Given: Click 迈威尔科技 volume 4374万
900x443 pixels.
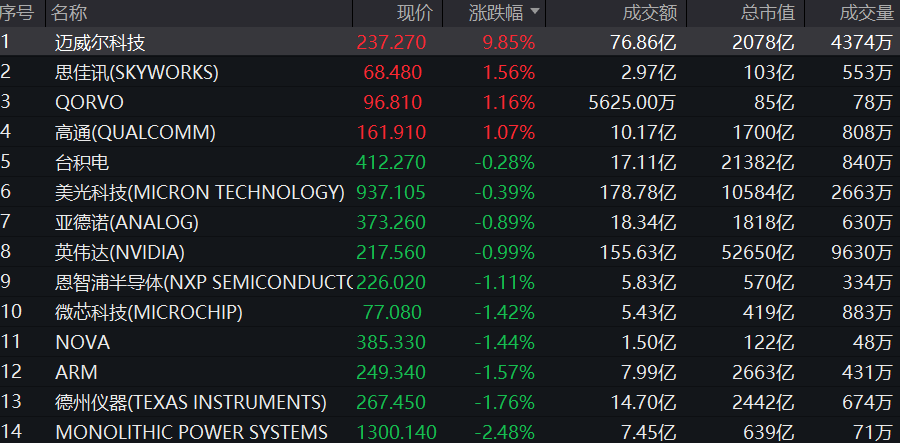Looking at the screenshot, I should point(862,42).
